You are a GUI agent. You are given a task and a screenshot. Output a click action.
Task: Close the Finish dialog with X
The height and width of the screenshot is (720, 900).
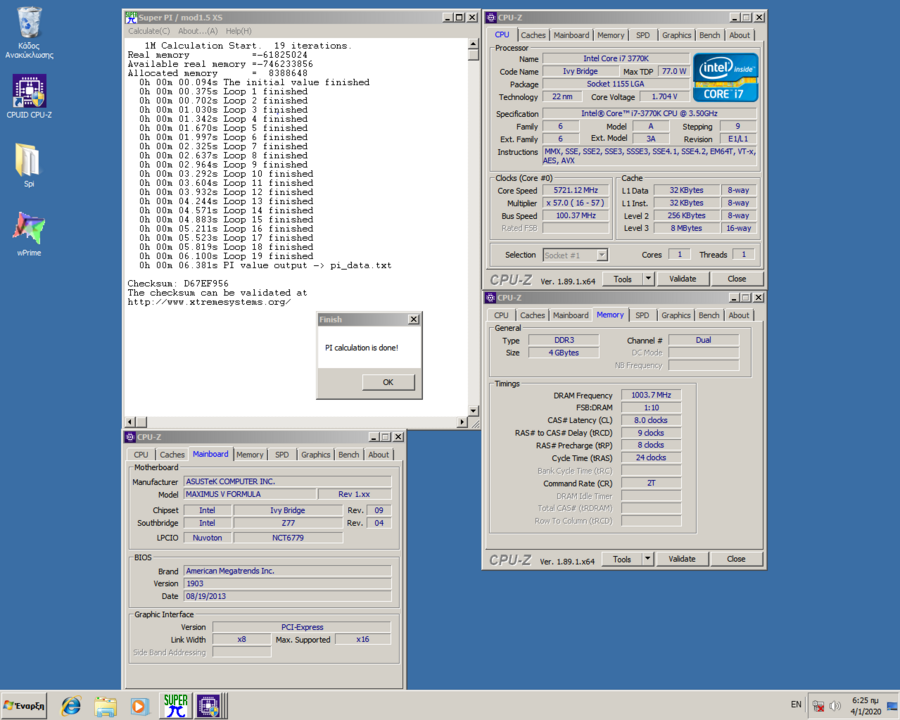(x=413, y=319)
